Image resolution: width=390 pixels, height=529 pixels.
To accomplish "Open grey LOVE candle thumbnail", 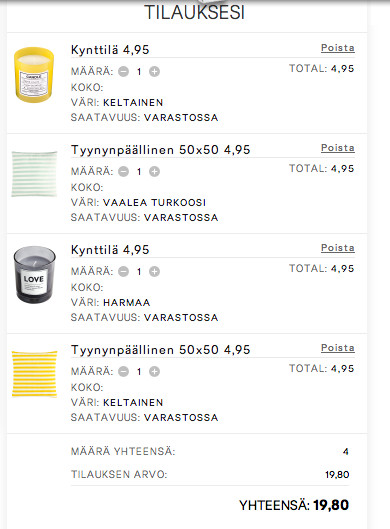I will pos(34,275).
